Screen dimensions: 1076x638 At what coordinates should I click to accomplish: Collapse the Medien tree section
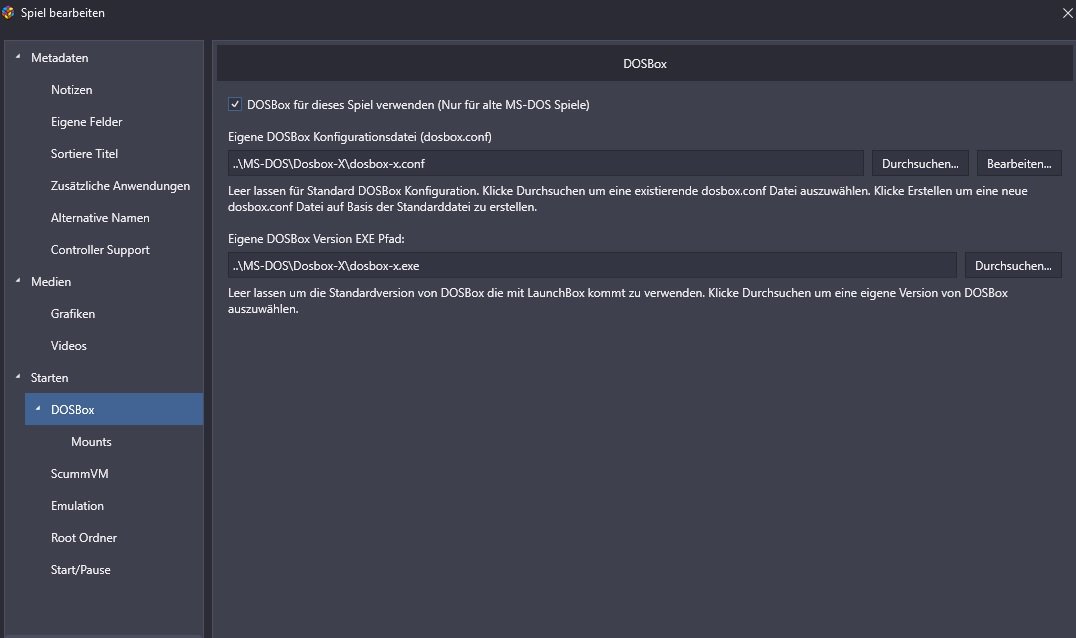18,281
